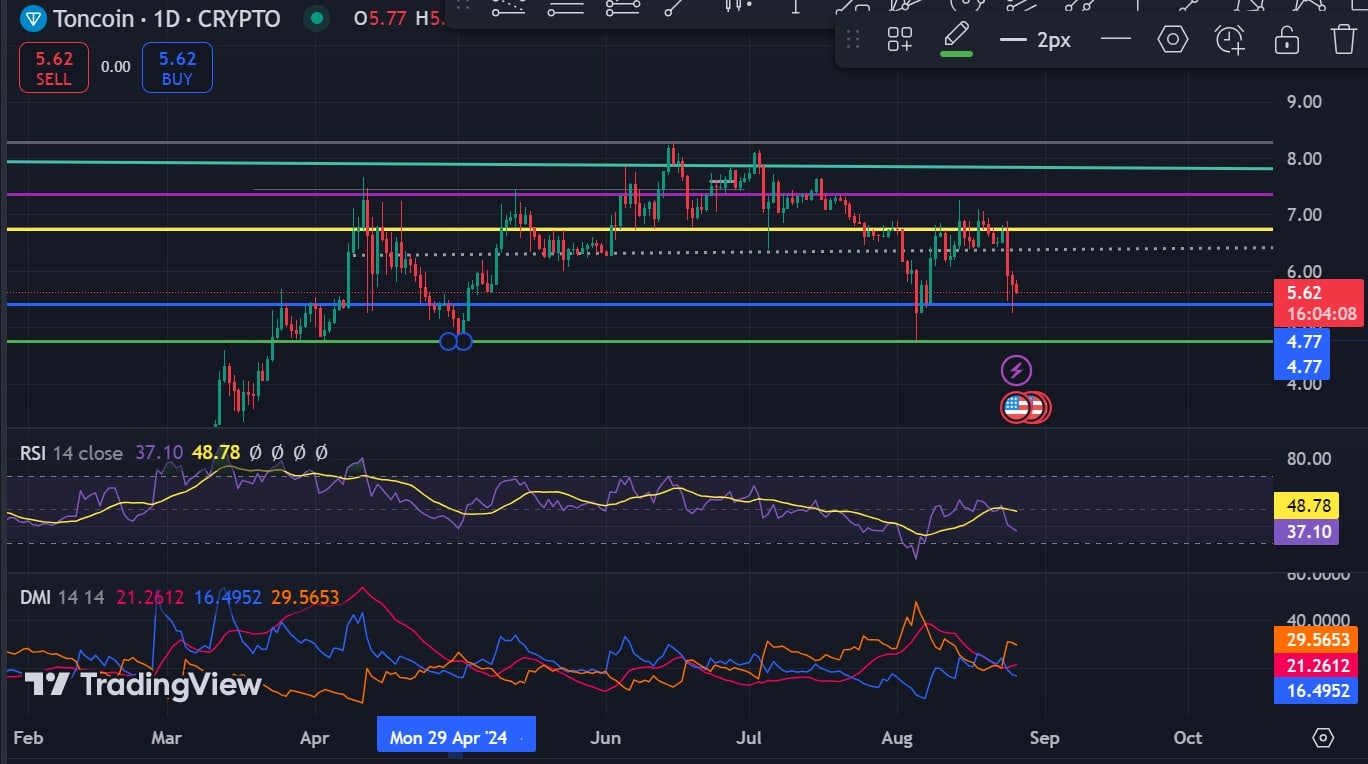The height and width of the screenshot is (764, 1368).
Task: Click the yellow 48.78 value in RSI legend
Action: point(216,453)
